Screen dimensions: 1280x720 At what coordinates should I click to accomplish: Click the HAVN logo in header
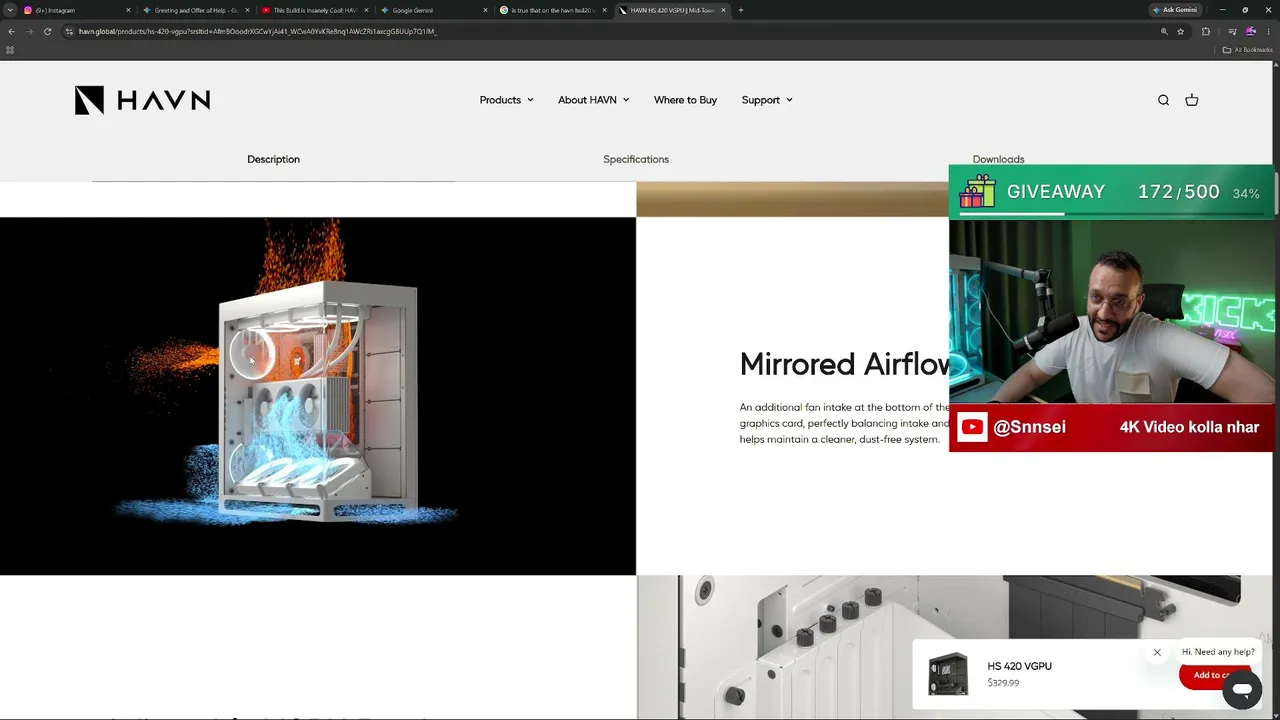pos(142,100)
